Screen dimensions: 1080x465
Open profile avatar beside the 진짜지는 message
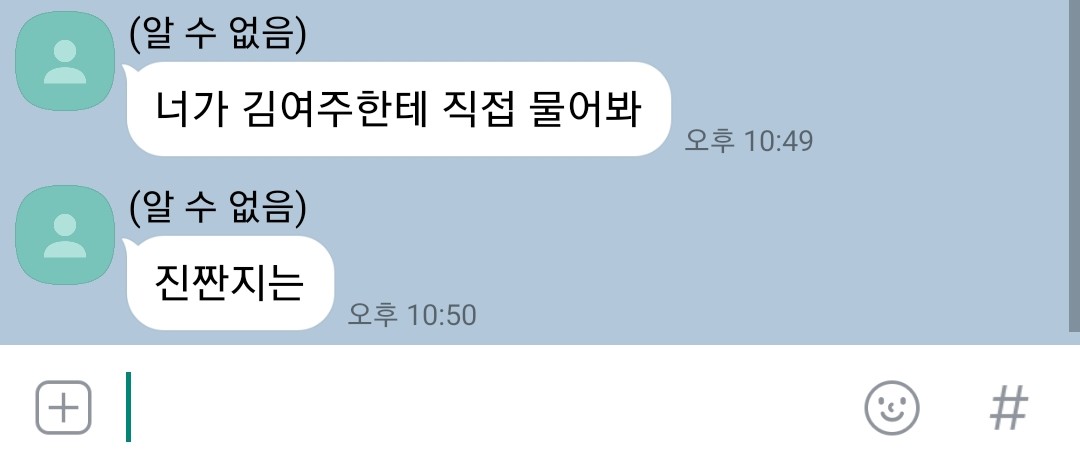click(65, 235)
